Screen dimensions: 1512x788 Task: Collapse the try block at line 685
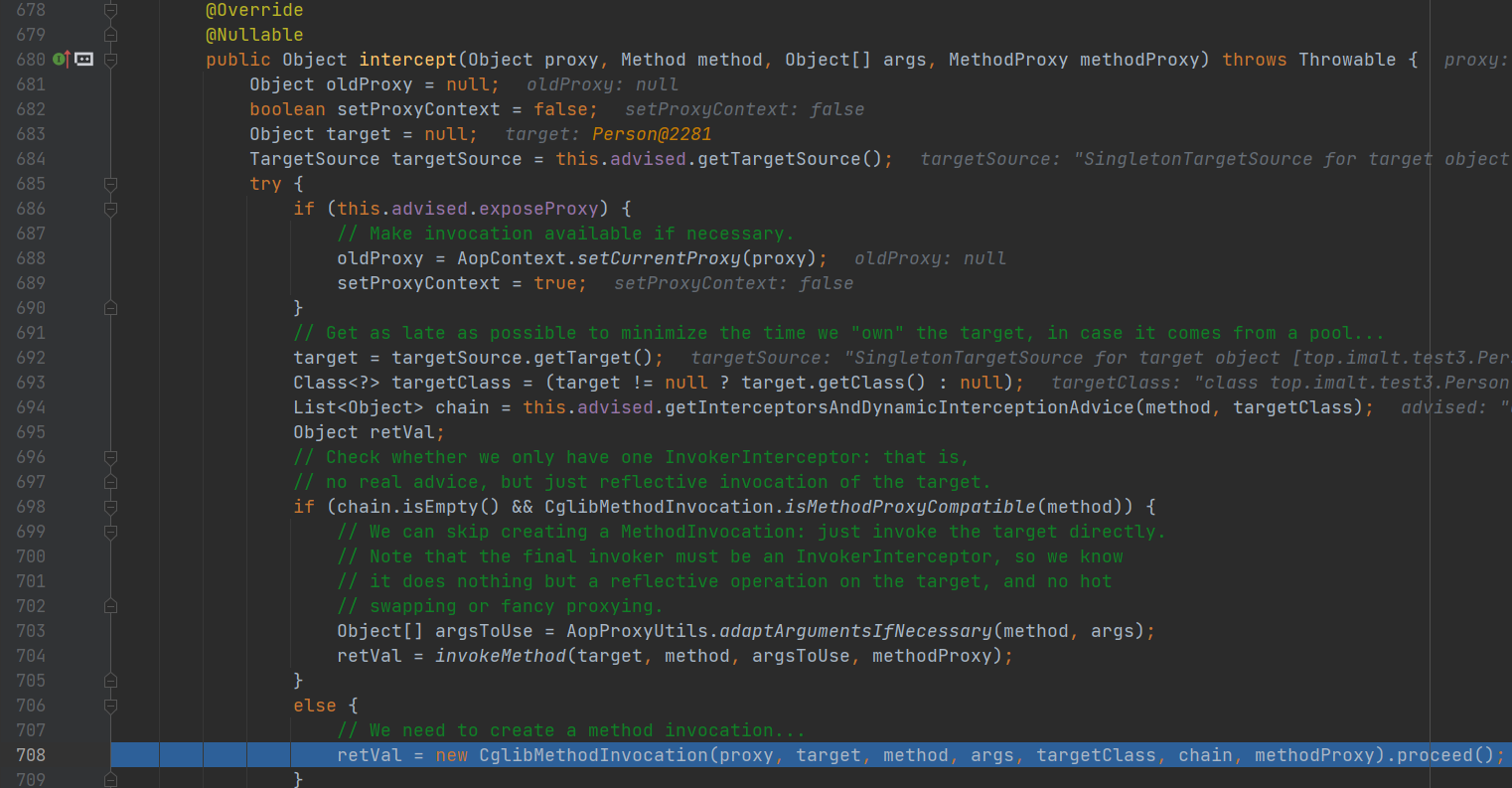(110, 184)
